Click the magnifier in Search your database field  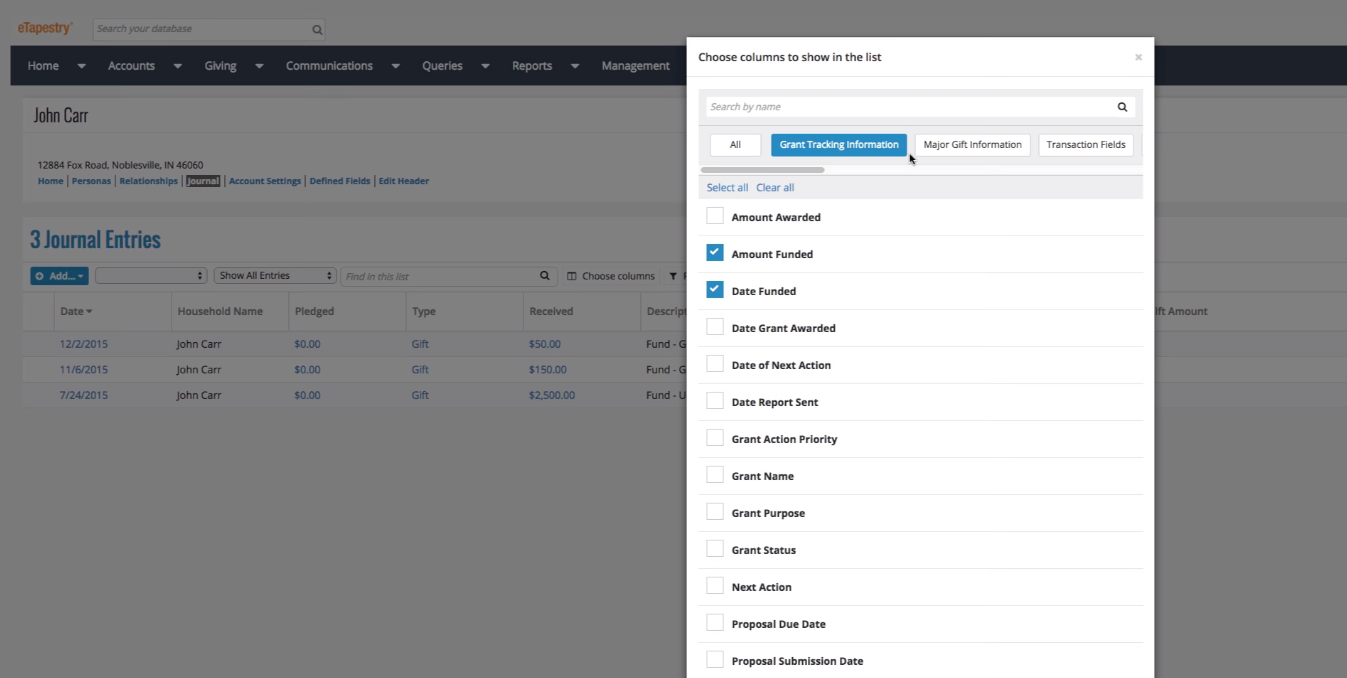coord(316,29)
